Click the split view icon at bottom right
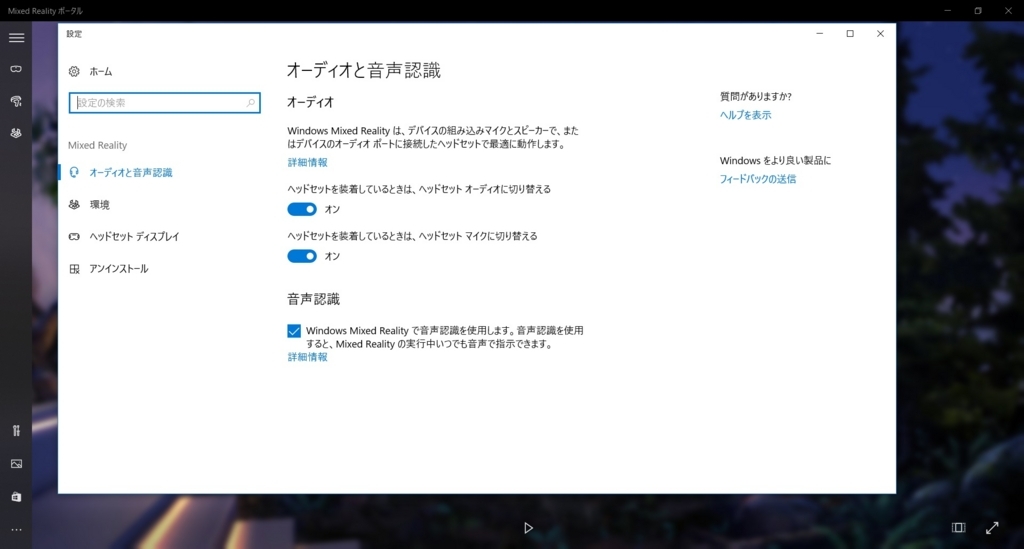 click(958, 527)
